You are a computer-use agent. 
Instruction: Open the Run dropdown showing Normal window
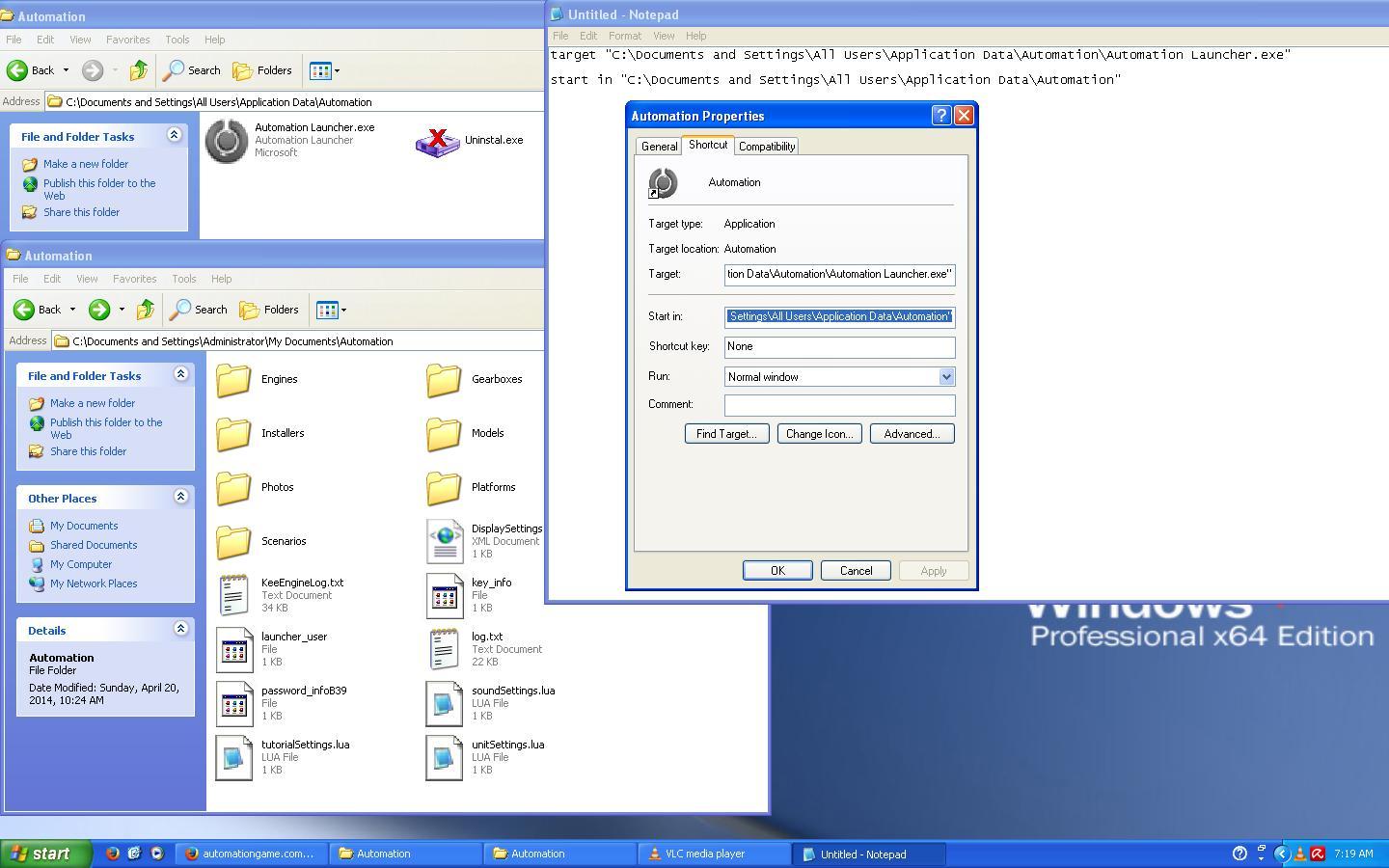[x=945, y=377]
